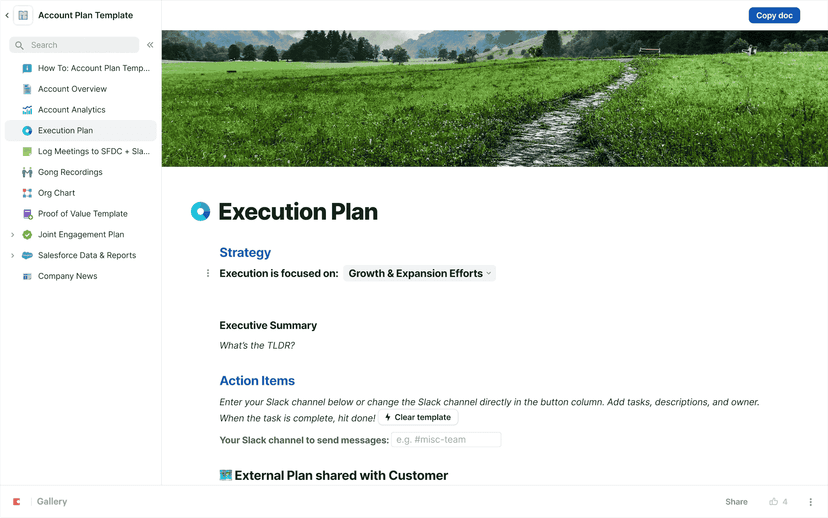Click the row options dots beside Execution line
This screenshot has height=518, width=828.
click(208, 273)
